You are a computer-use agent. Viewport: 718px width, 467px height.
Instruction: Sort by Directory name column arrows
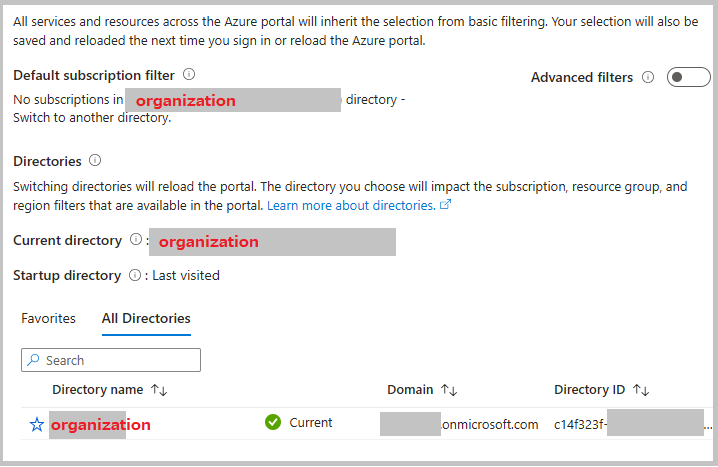pos(159,390)
